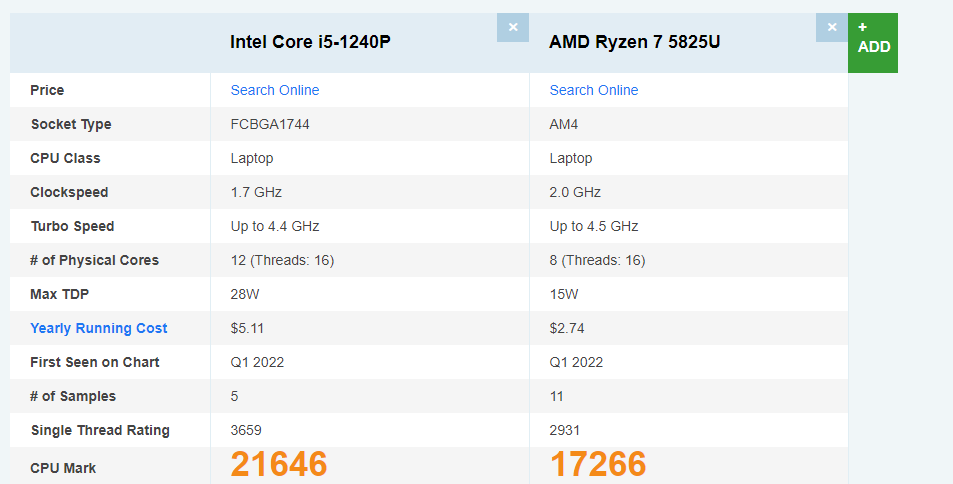Open the Yearly Running Cost link
Image resolution: width=953 pixels, height=484 pixels.
[x=98, y=328]
